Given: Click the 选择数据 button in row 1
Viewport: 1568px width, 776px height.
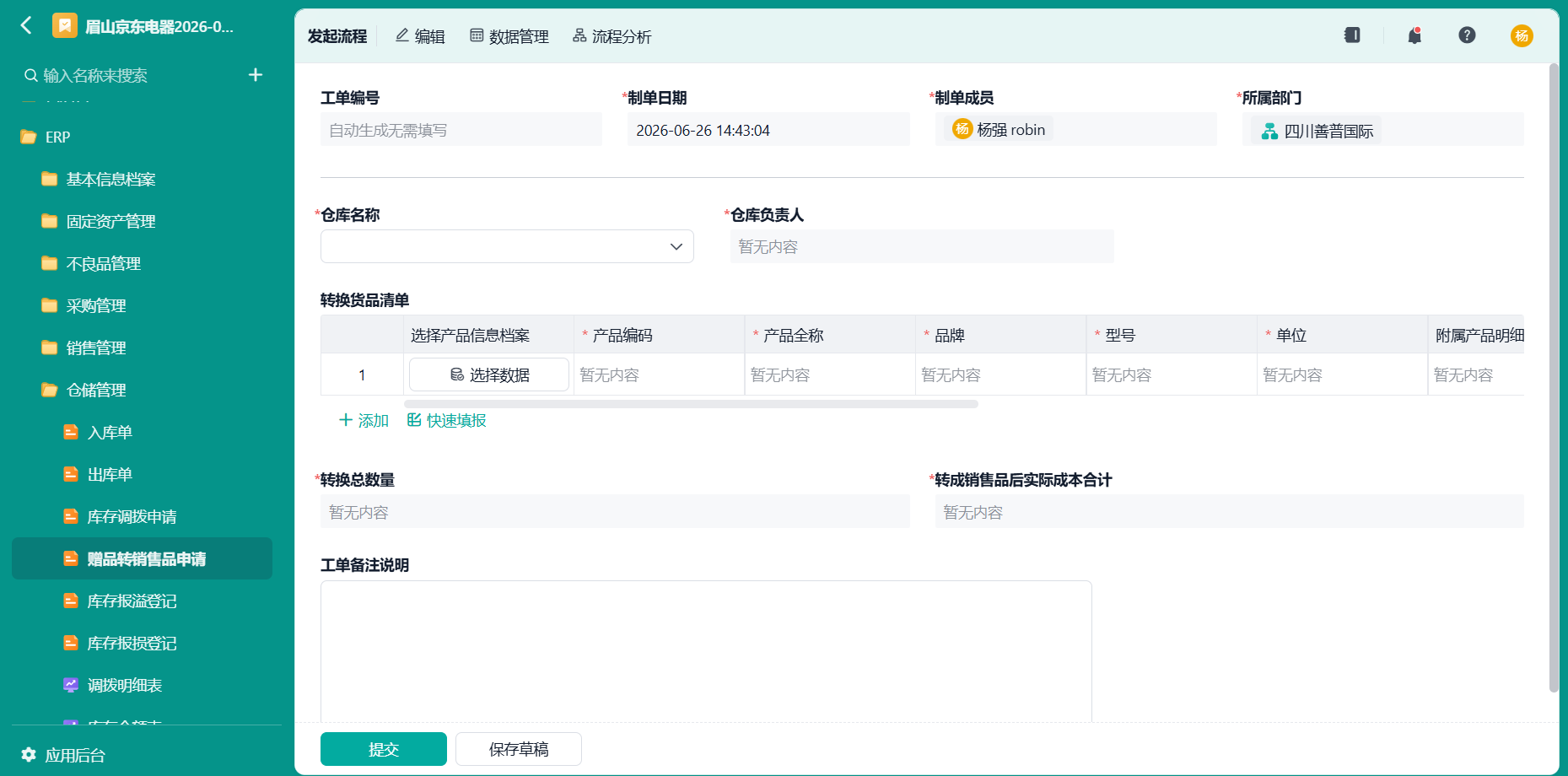Looking at the screenshot, I should [x=489, y=375].
